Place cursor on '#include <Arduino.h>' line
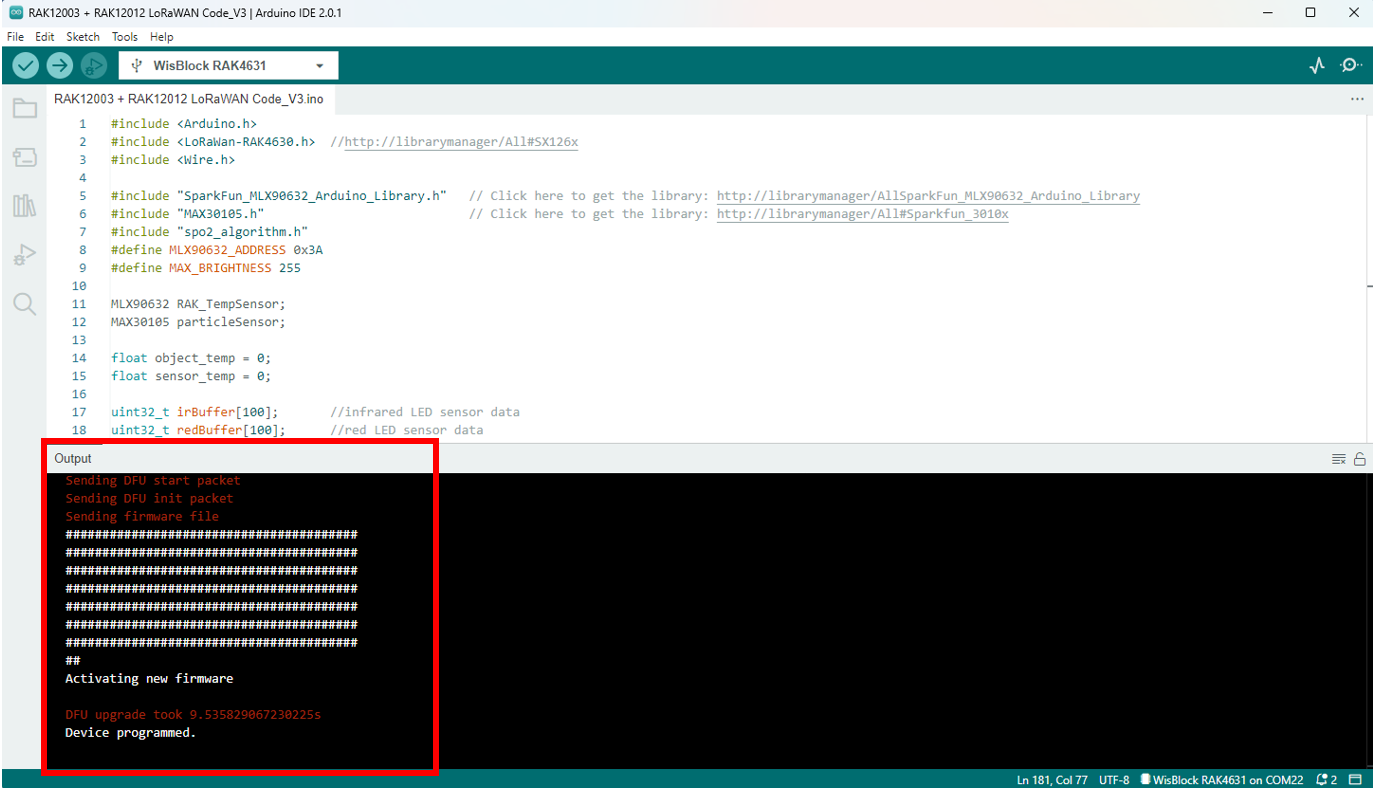The height and width of the screenshot is (788, 1373). (x=184, y=124)
